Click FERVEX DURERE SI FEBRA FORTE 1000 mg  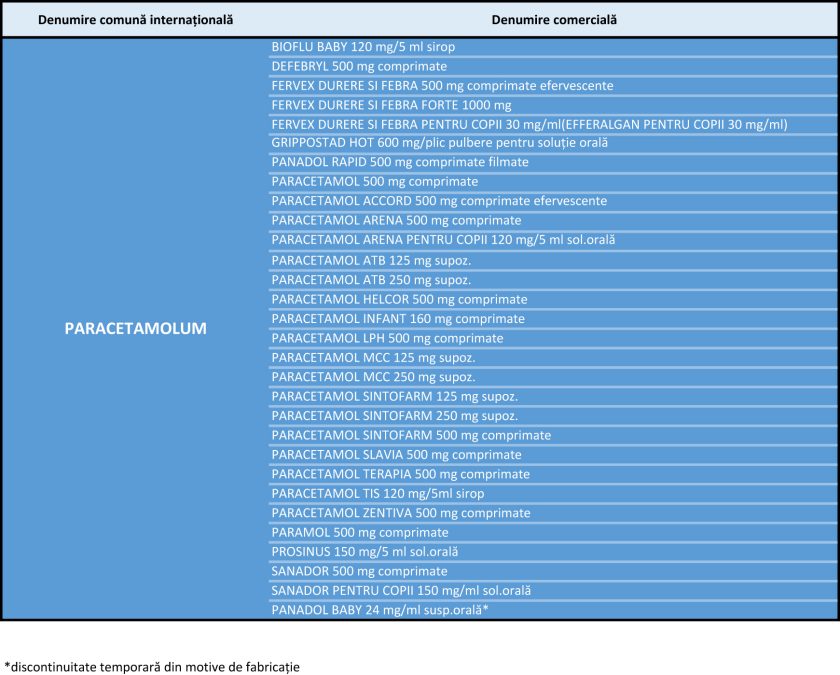pos(553,105)
